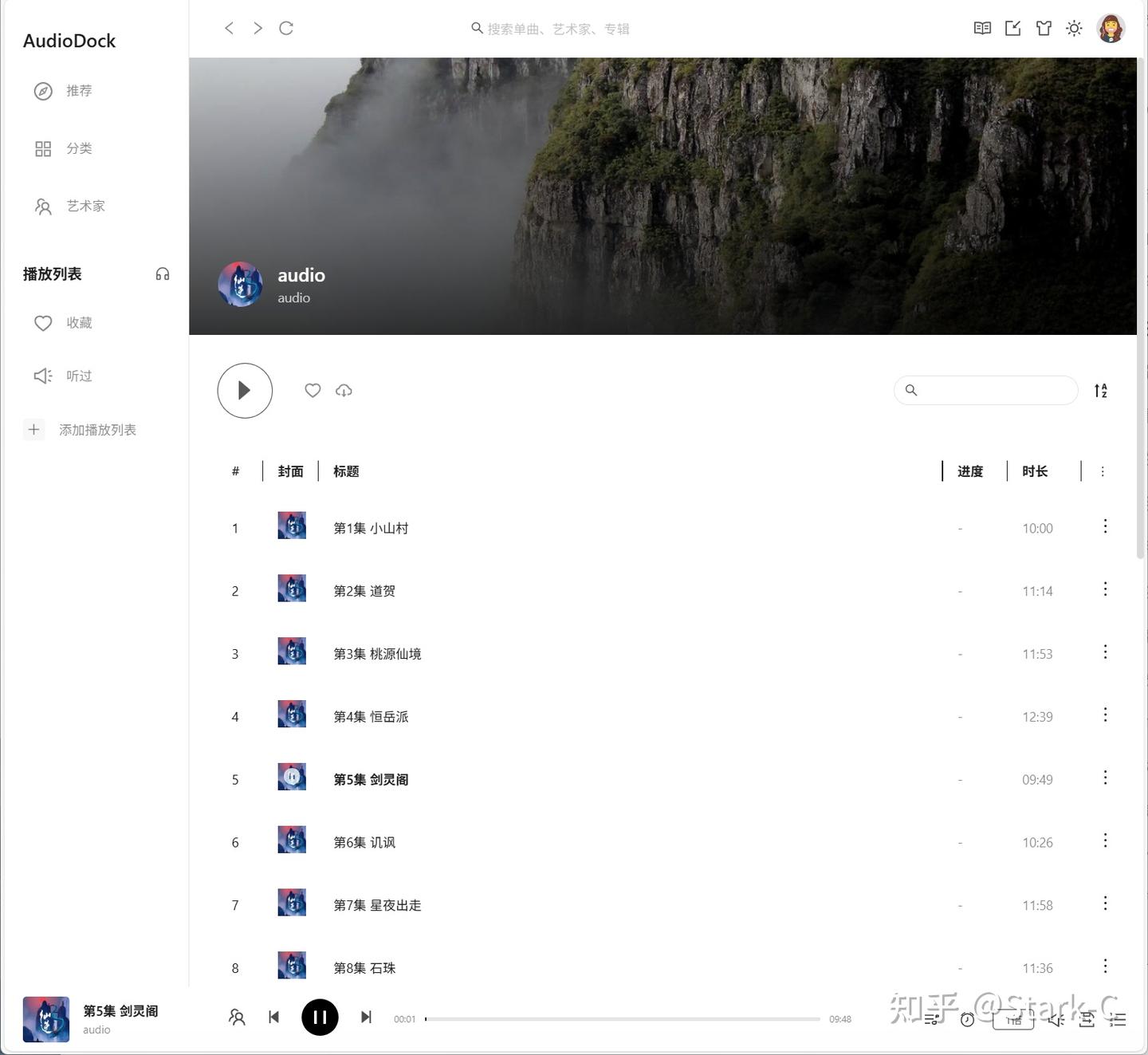
Task: Click the A-Z sort icon
Action: 1101,391
